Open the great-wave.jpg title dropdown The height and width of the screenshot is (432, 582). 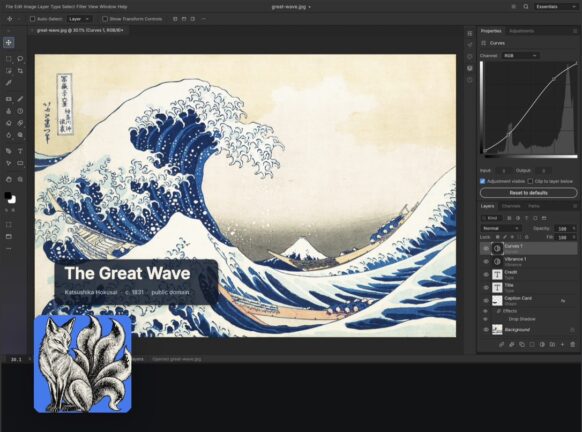(291, 6)
